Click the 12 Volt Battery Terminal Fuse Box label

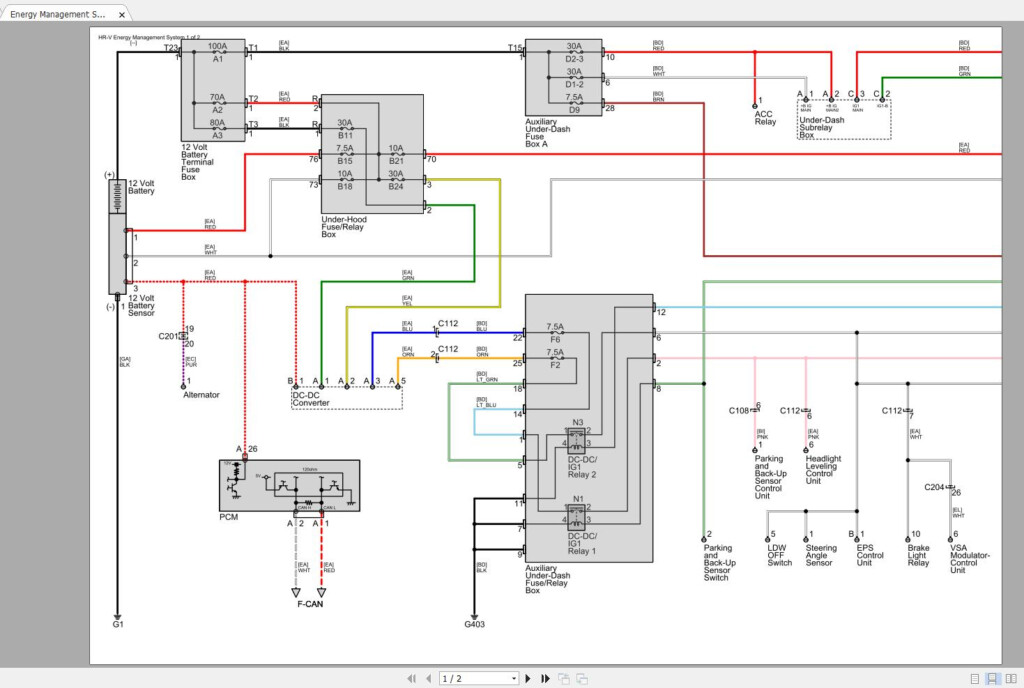click(197, 162)
